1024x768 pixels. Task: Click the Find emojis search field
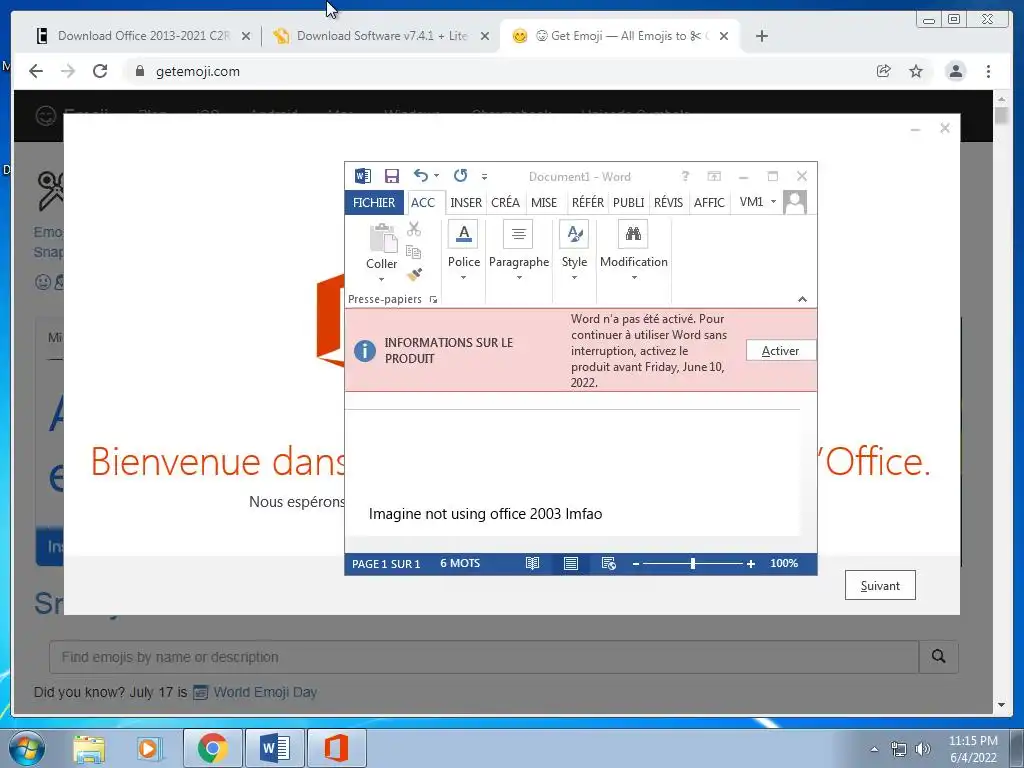[484, 656]
